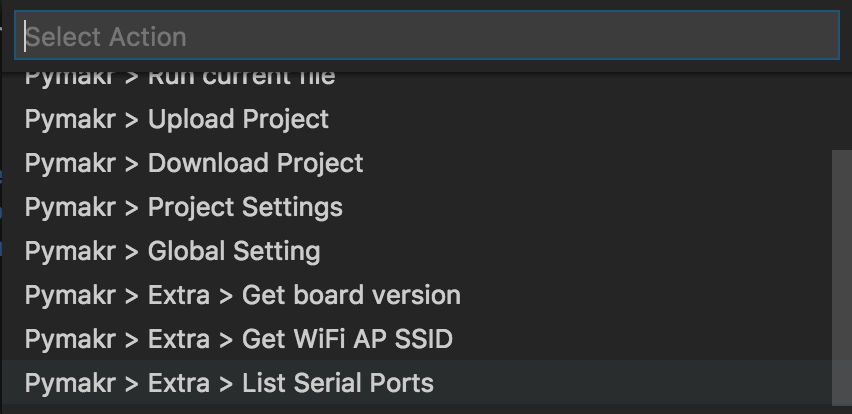852x414 pixels.
Task: Focus the action filter text box
Action: point(426,37)
